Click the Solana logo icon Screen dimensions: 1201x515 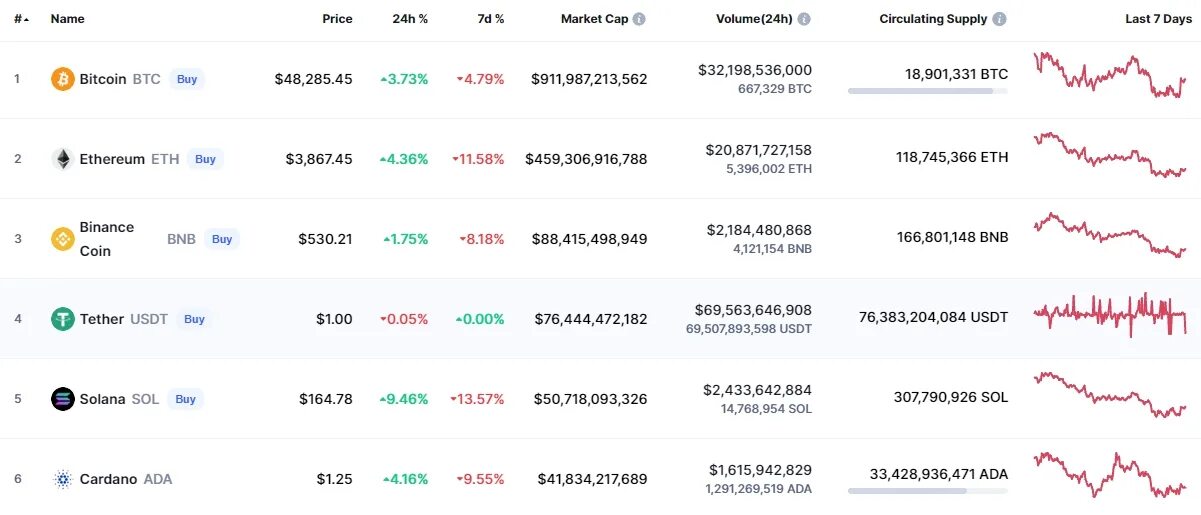[x=63, y=399]
